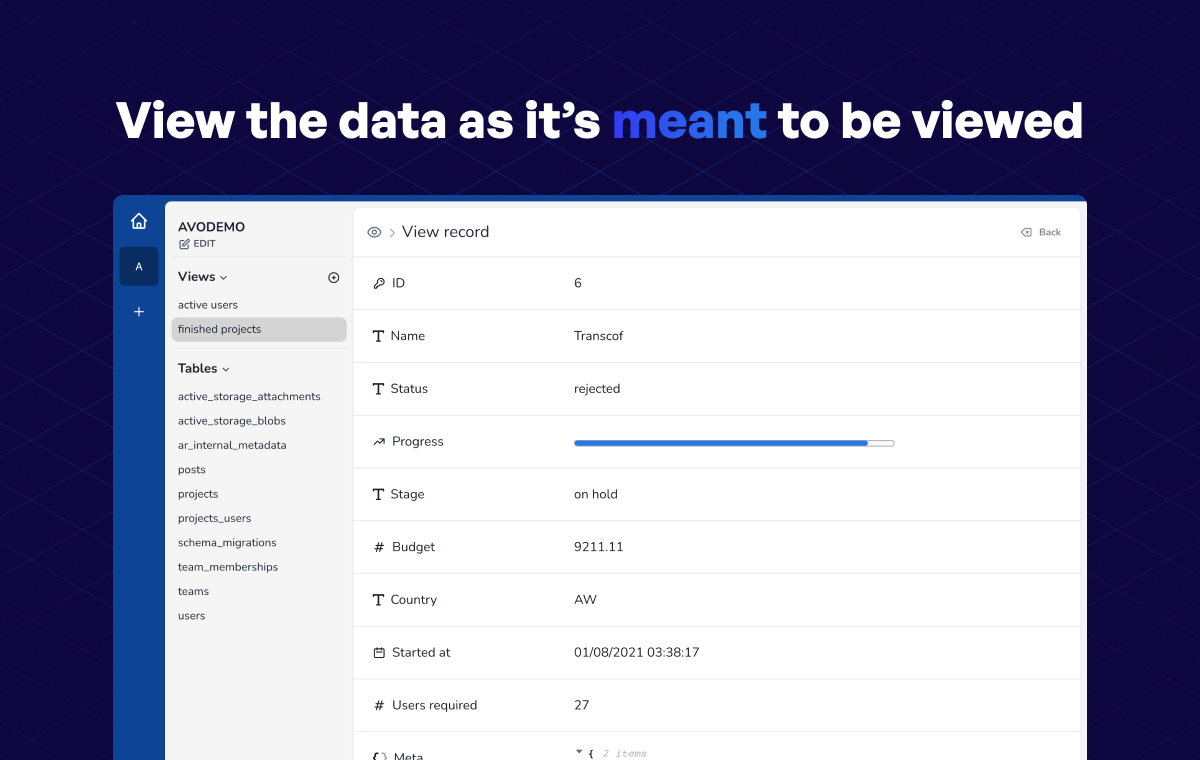Add a new view with circled plus

click(x=334, y=277)
